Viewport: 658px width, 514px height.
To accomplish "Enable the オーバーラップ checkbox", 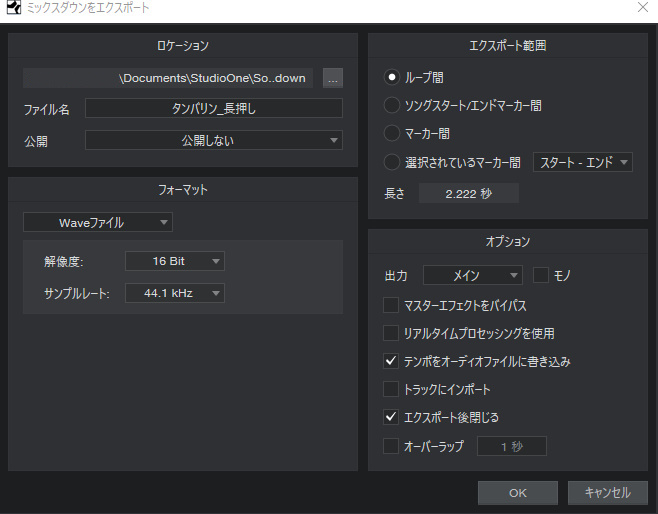I will pos(391,446).
